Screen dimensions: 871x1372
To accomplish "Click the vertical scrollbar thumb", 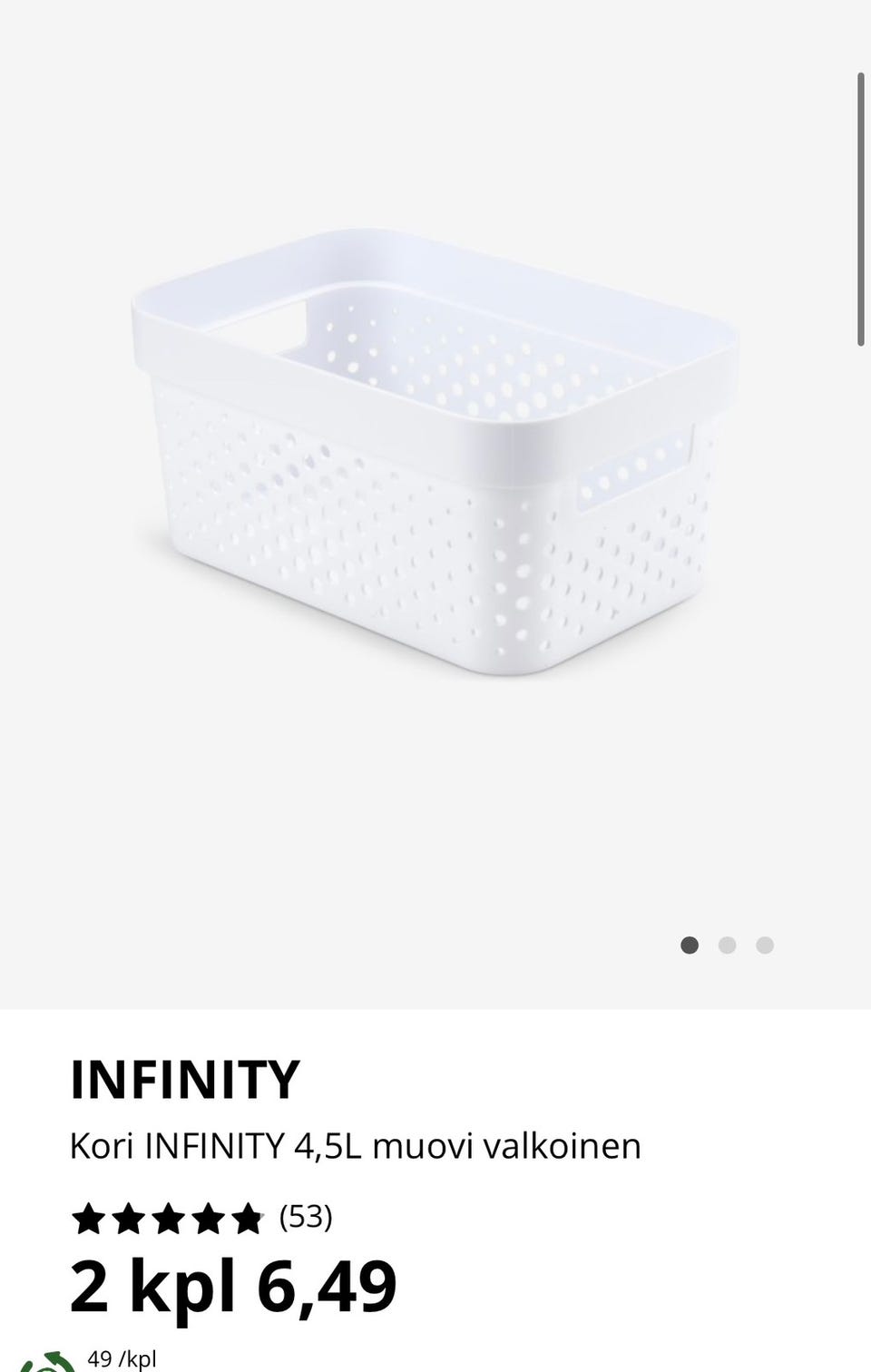I will [861, 209].
